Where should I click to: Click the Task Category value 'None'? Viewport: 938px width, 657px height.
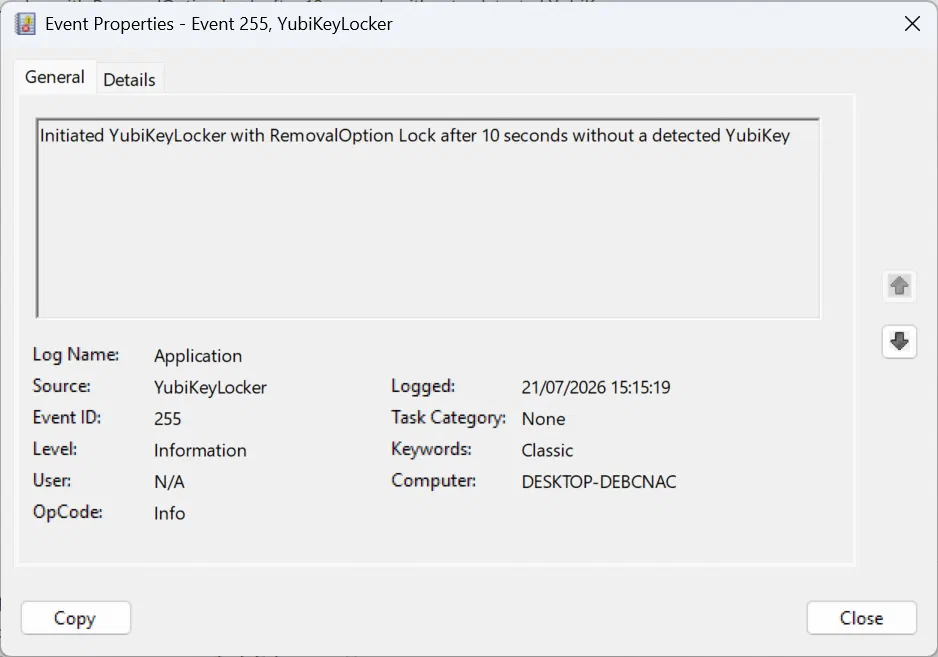tap(543, 419)
